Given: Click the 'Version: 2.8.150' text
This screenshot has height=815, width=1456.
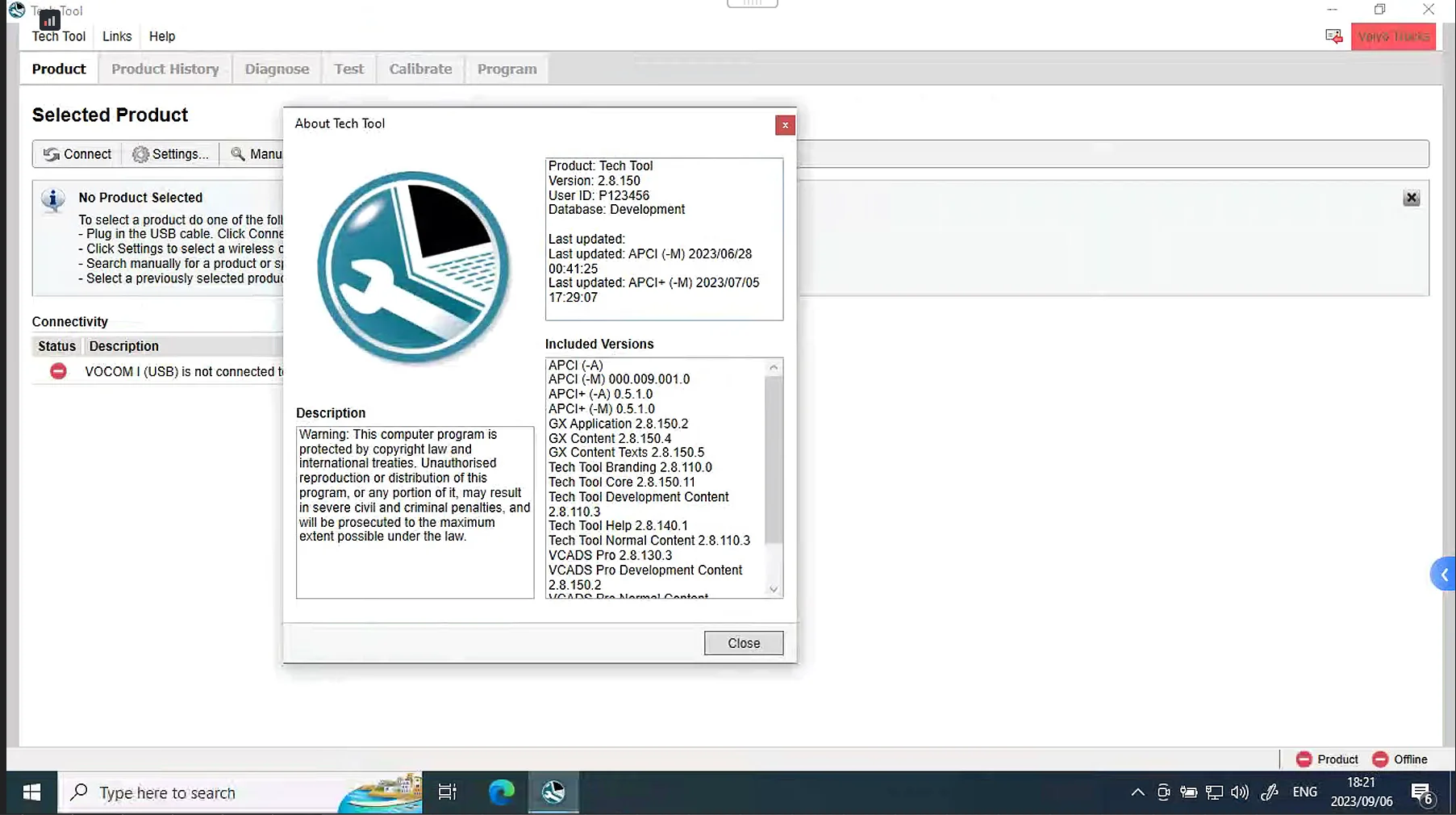Looking at the screenshot, I should (x=594, y=181).
